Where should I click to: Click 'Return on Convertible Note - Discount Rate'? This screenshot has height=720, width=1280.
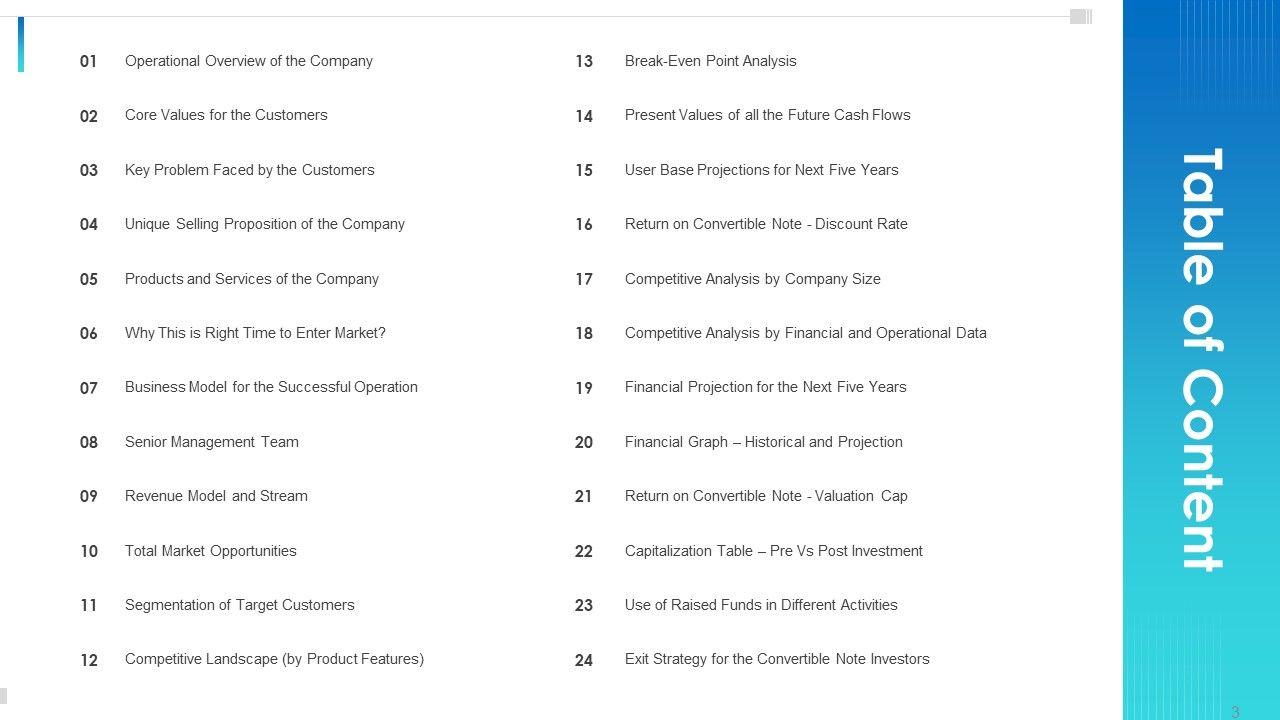[x=766, y=224]
